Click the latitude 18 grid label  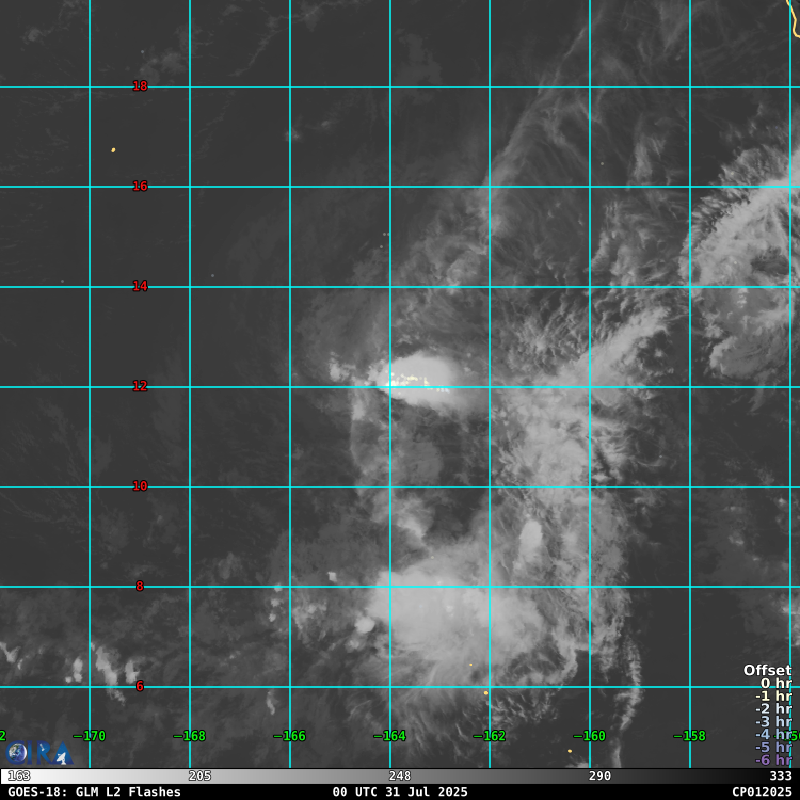tap(140, 87)
